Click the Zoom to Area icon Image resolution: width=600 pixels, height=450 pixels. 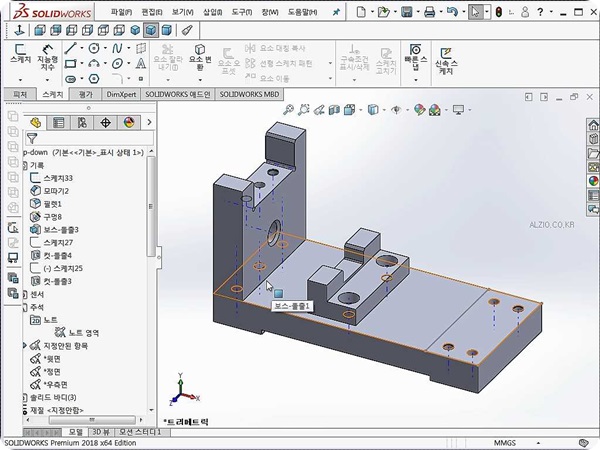[x=303, y=110]
